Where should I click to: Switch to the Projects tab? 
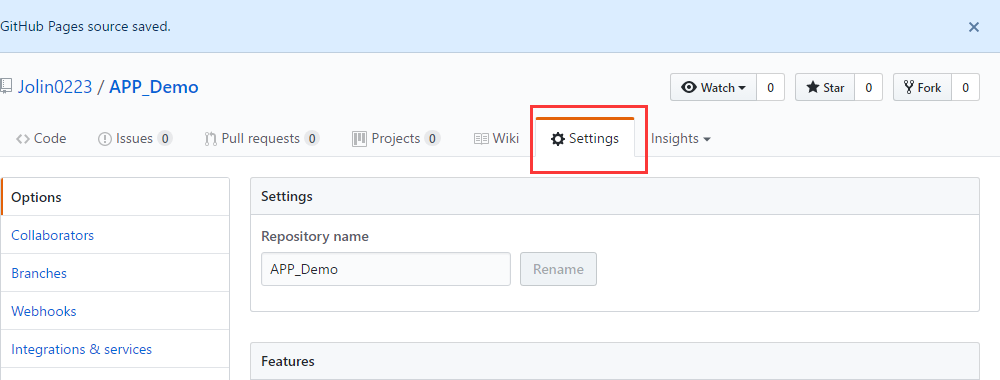point(396,138)
